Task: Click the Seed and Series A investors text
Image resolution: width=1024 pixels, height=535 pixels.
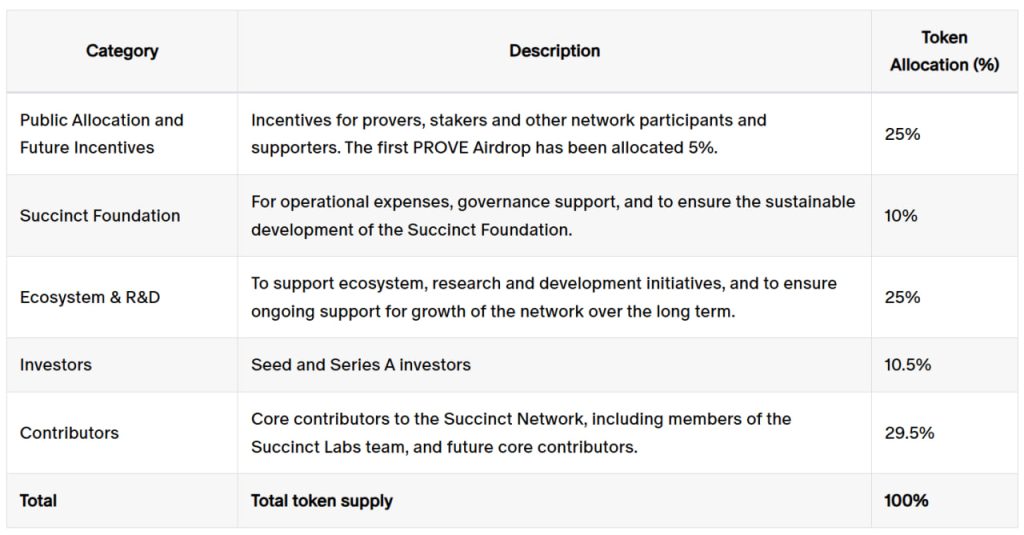Action: [360, 365]
